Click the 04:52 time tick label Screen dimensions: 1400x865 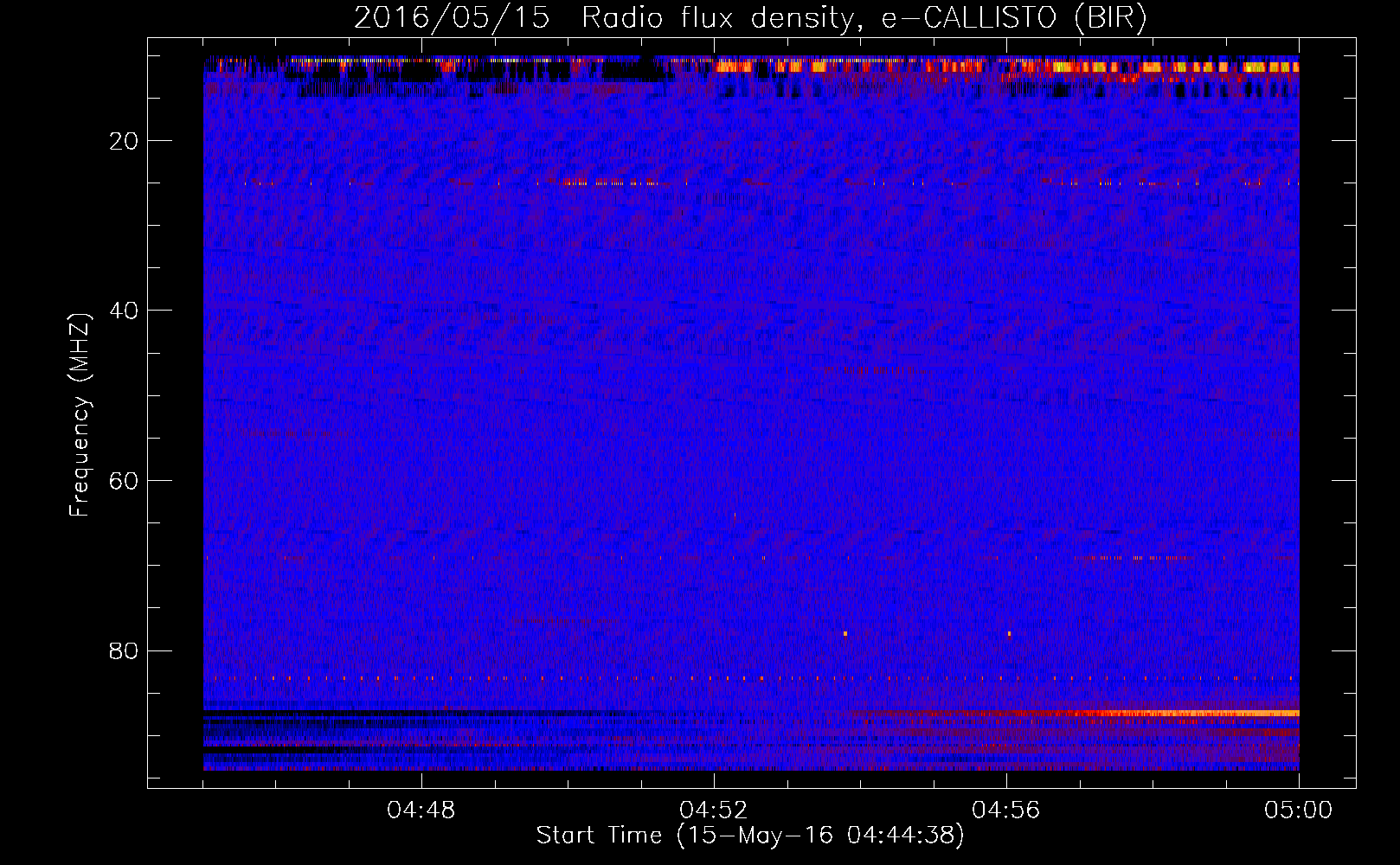pyautogui.click(x=714, y=811)
